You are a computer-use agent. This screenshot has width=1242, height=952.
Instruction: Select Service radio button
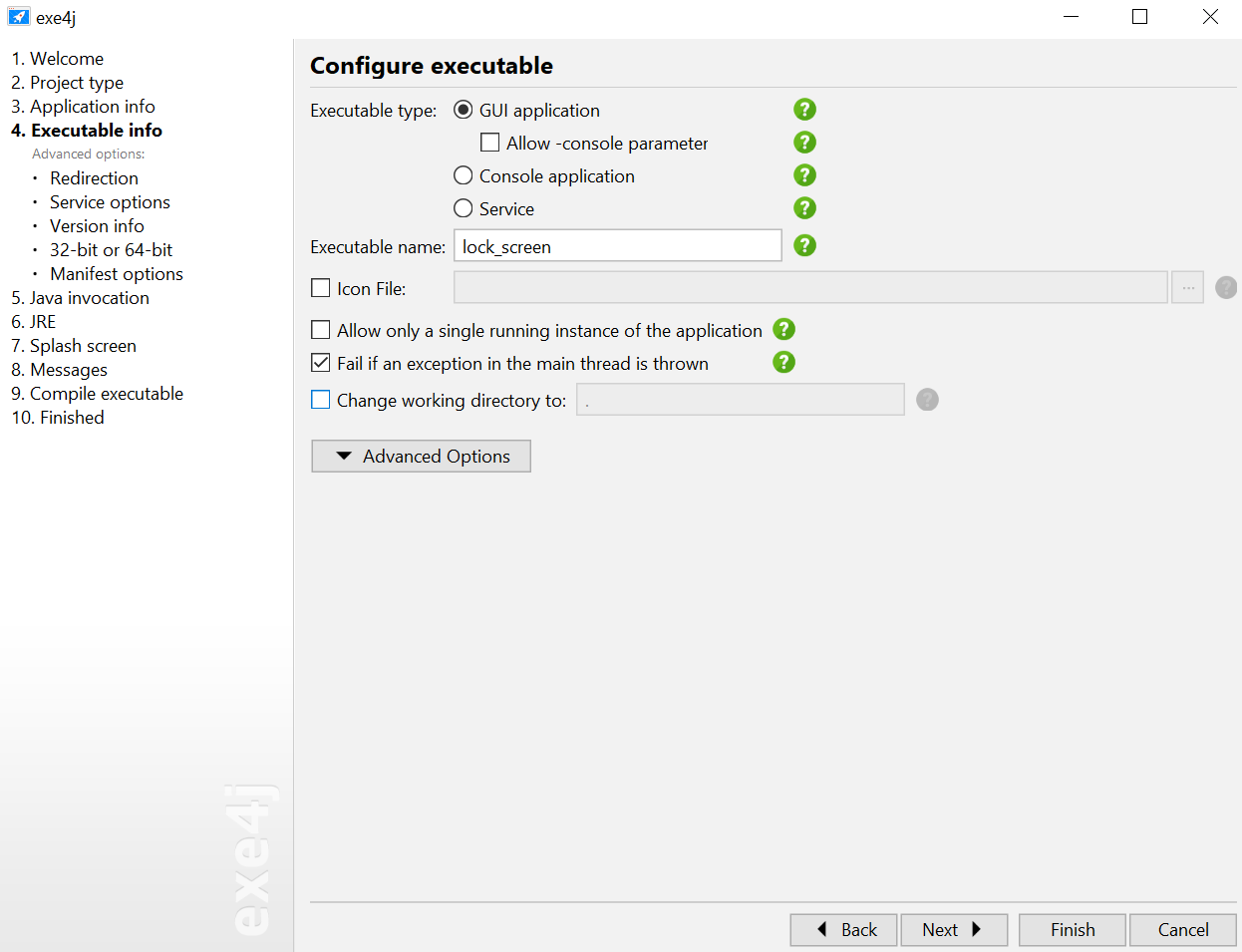point(463,208)
